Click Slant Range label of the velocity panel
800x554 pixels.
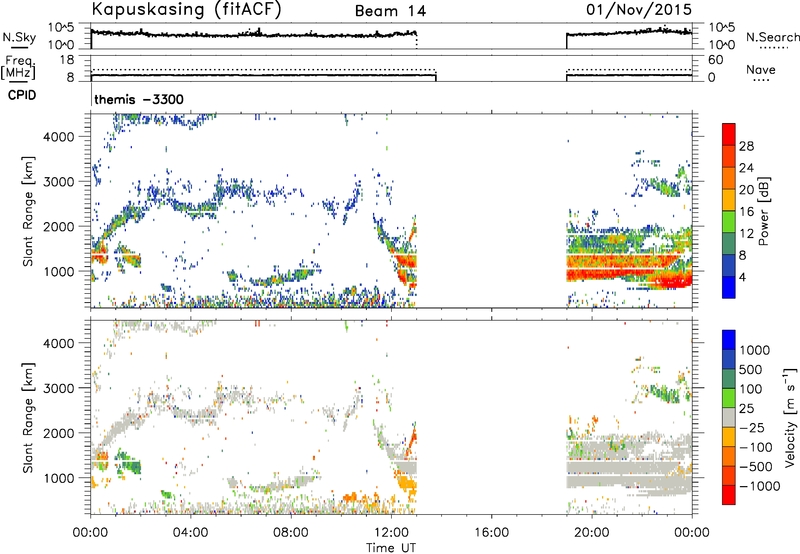28,418
